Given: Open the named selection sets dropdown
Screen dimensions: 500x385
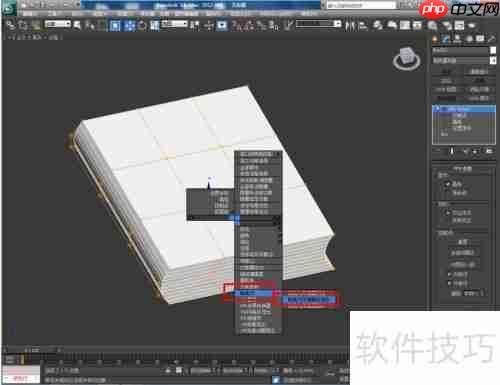Looking at the screenshot, I should click(x=318, y=24).
